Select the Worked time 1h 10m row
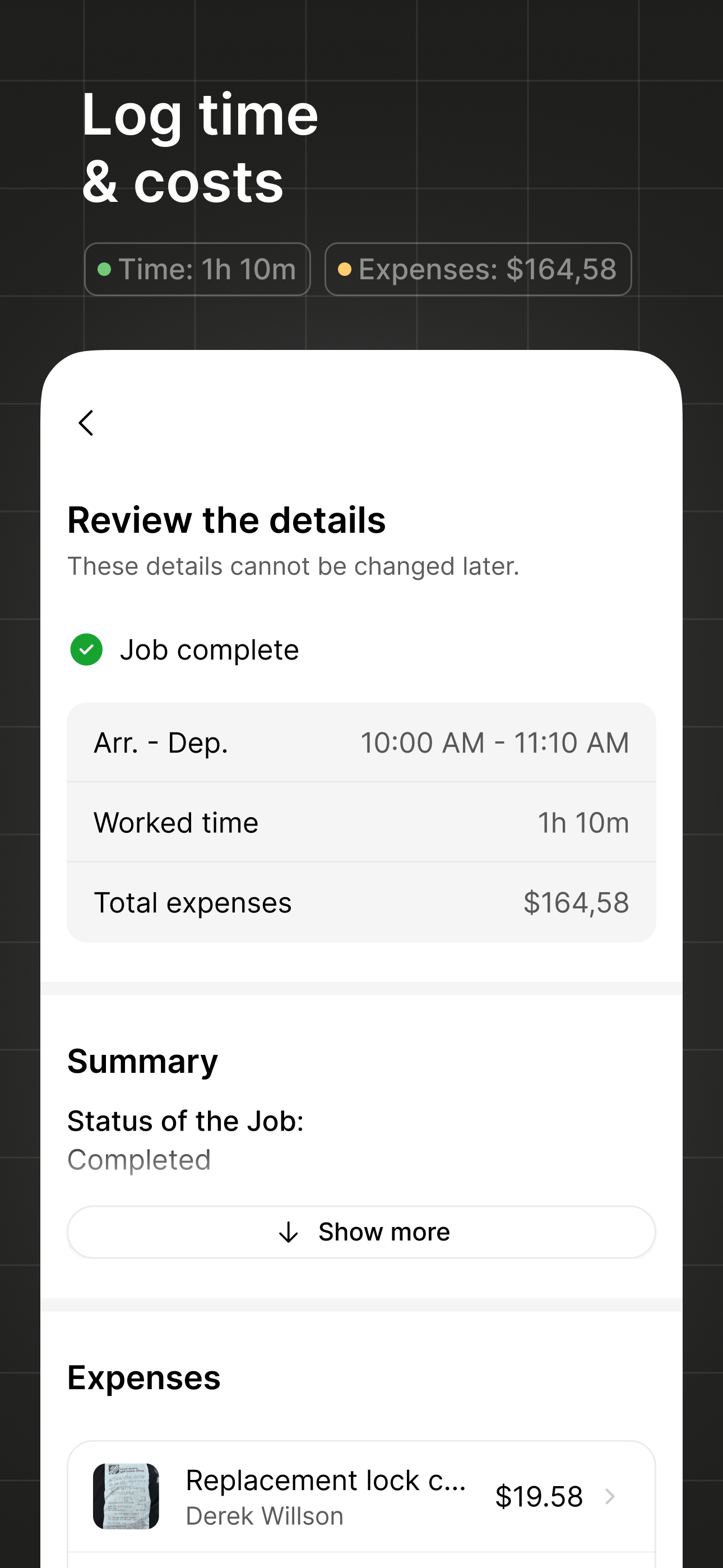 click(361, 822)
